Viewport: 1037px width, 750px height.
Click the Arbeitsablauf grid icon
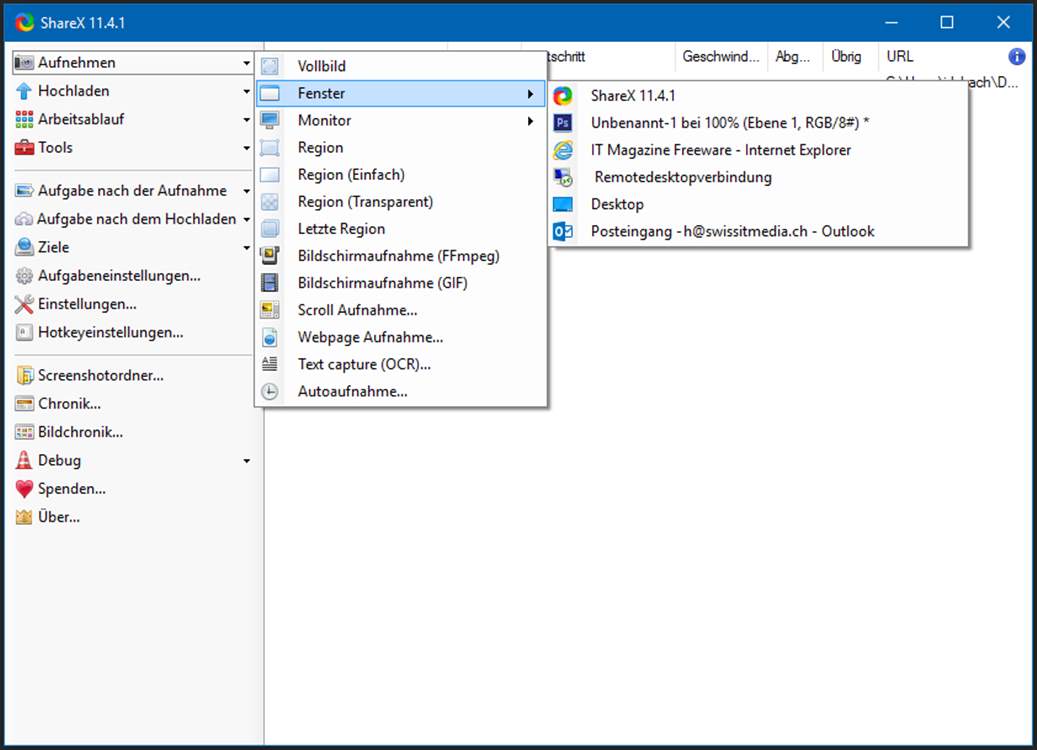pos(24,120)
